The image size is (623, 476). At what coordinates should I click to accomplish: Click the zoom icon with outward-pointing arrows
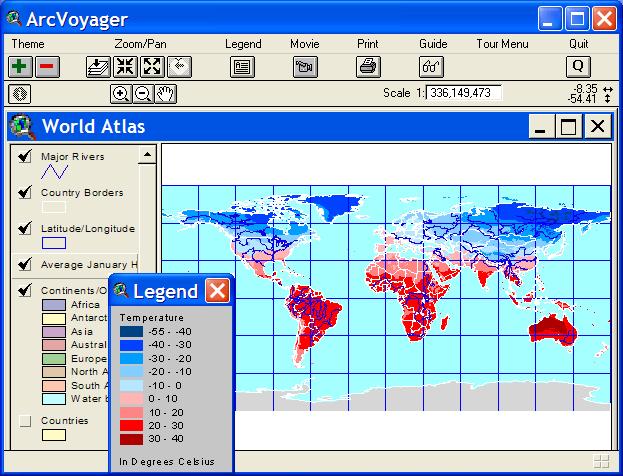point(152,67)
